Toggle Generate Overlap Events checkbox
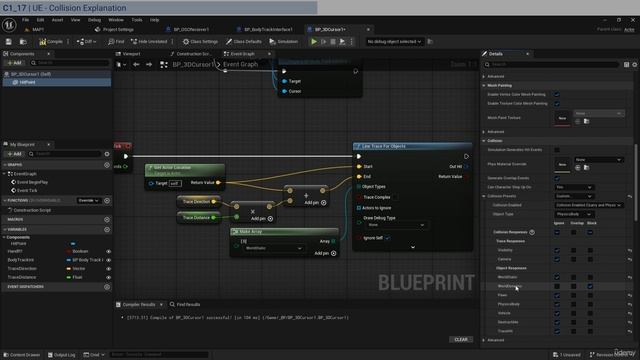Viewport: 640px width, 360px height. (x=557, y=178)
